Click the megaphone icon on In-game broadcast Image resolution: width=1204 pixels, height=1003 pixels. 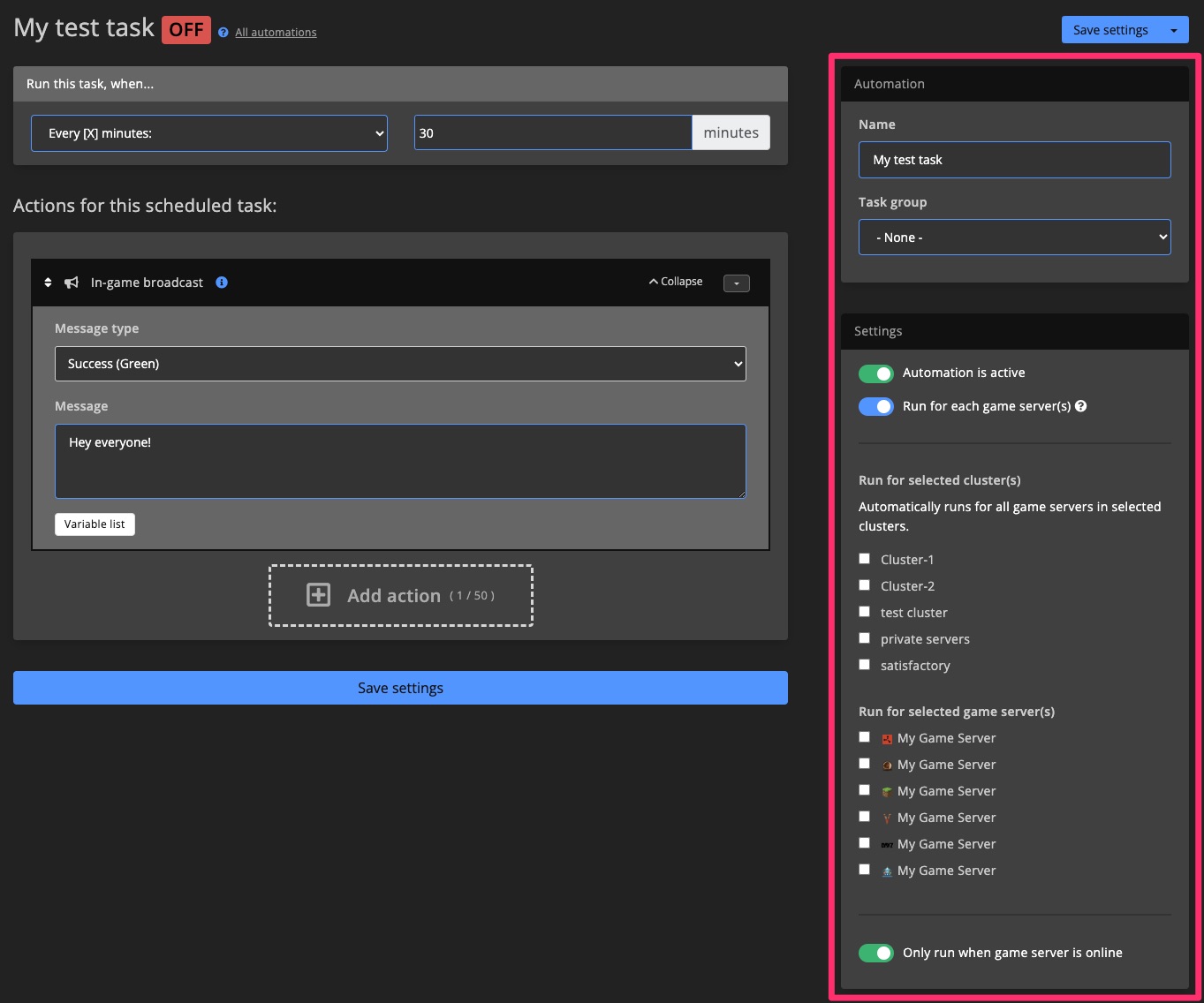pos(71,282)
